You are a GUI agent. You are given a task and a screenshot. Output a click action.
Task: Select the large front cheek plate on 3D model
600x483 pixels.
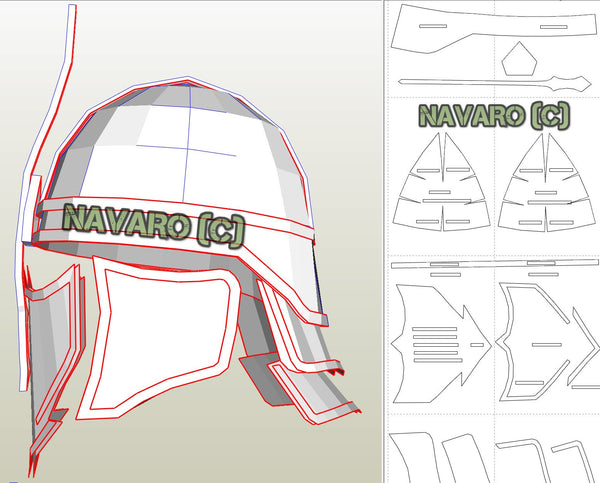tap(157, 339)
